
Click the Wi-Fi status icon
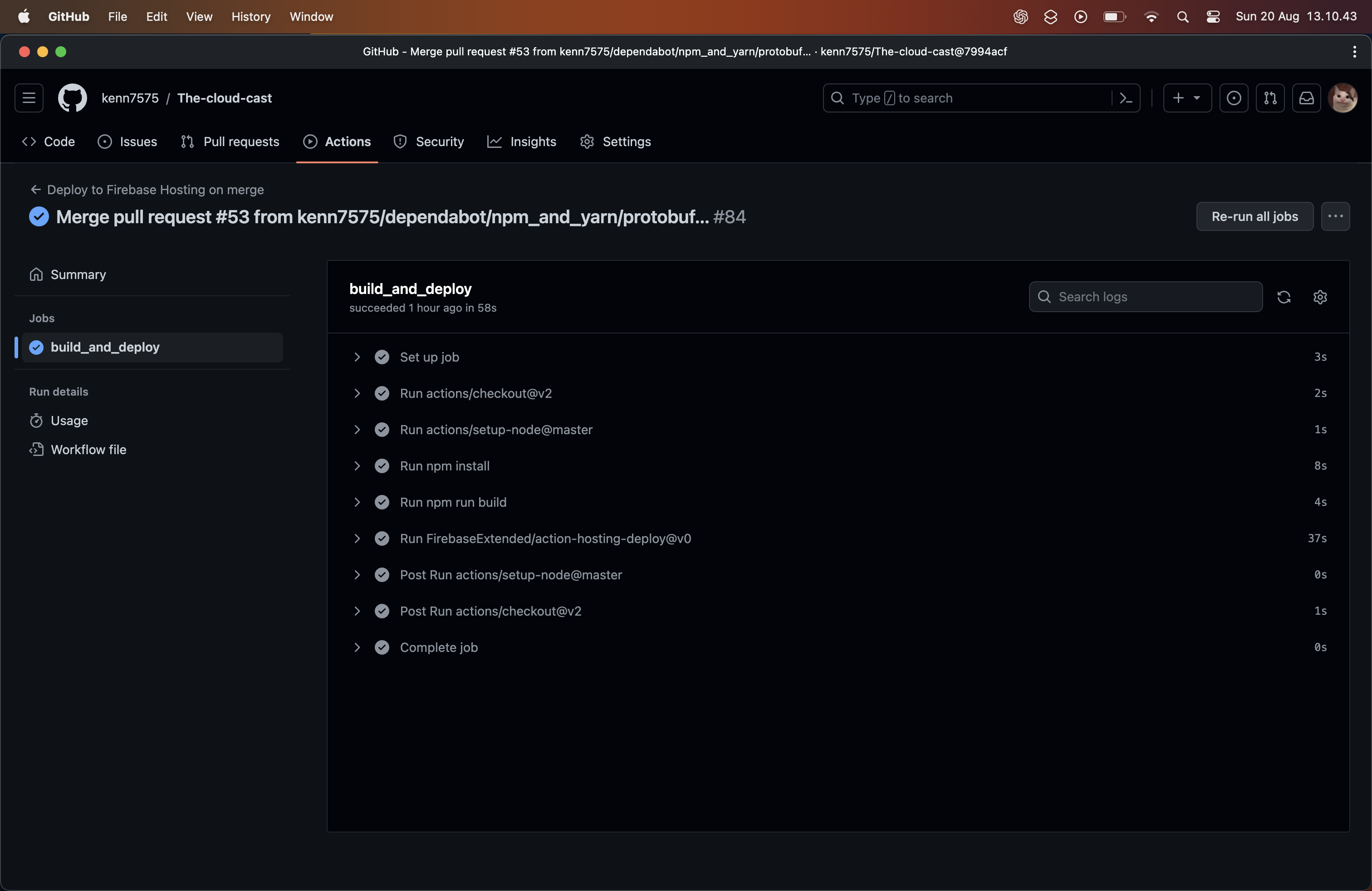coord(1151,17)
